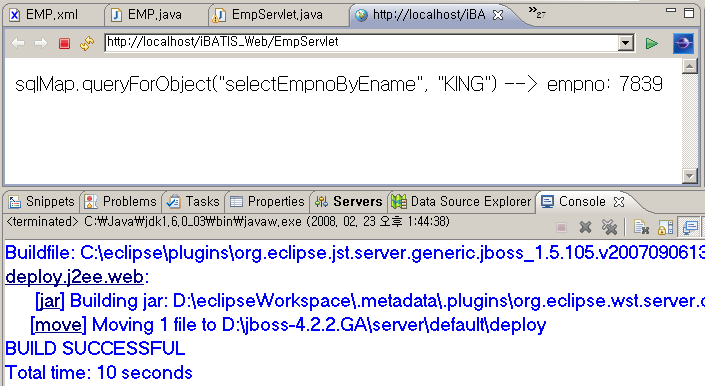Open the Problems view tab
The height and width of the screenshot is (386, 705).
120,202
